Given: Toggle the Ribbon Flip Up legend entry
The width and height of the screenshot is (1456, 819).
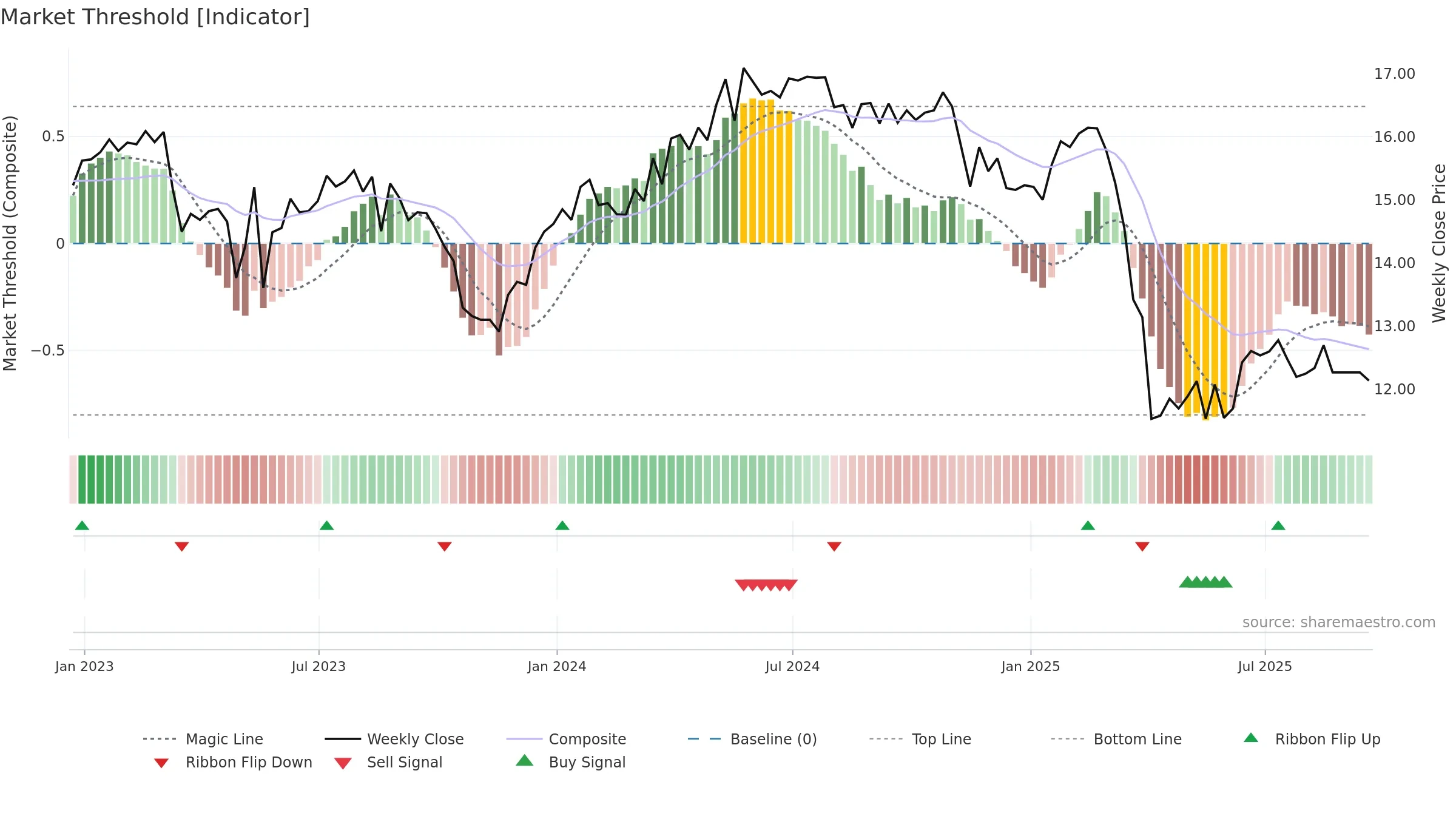Looking at the screenshot, I should point(1312,739).
